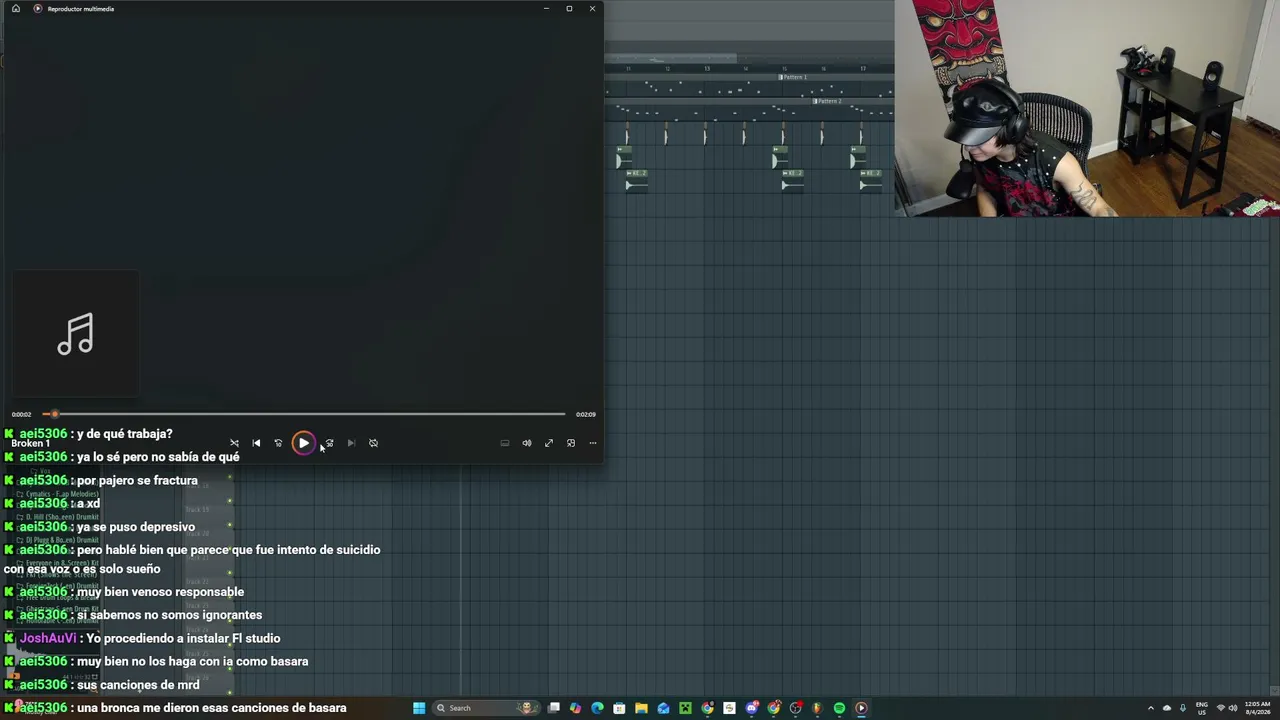1280x720 pixels.
Task: Select Pattern 2 clip in FL Studio playlist
Action: tap(827, 101)
